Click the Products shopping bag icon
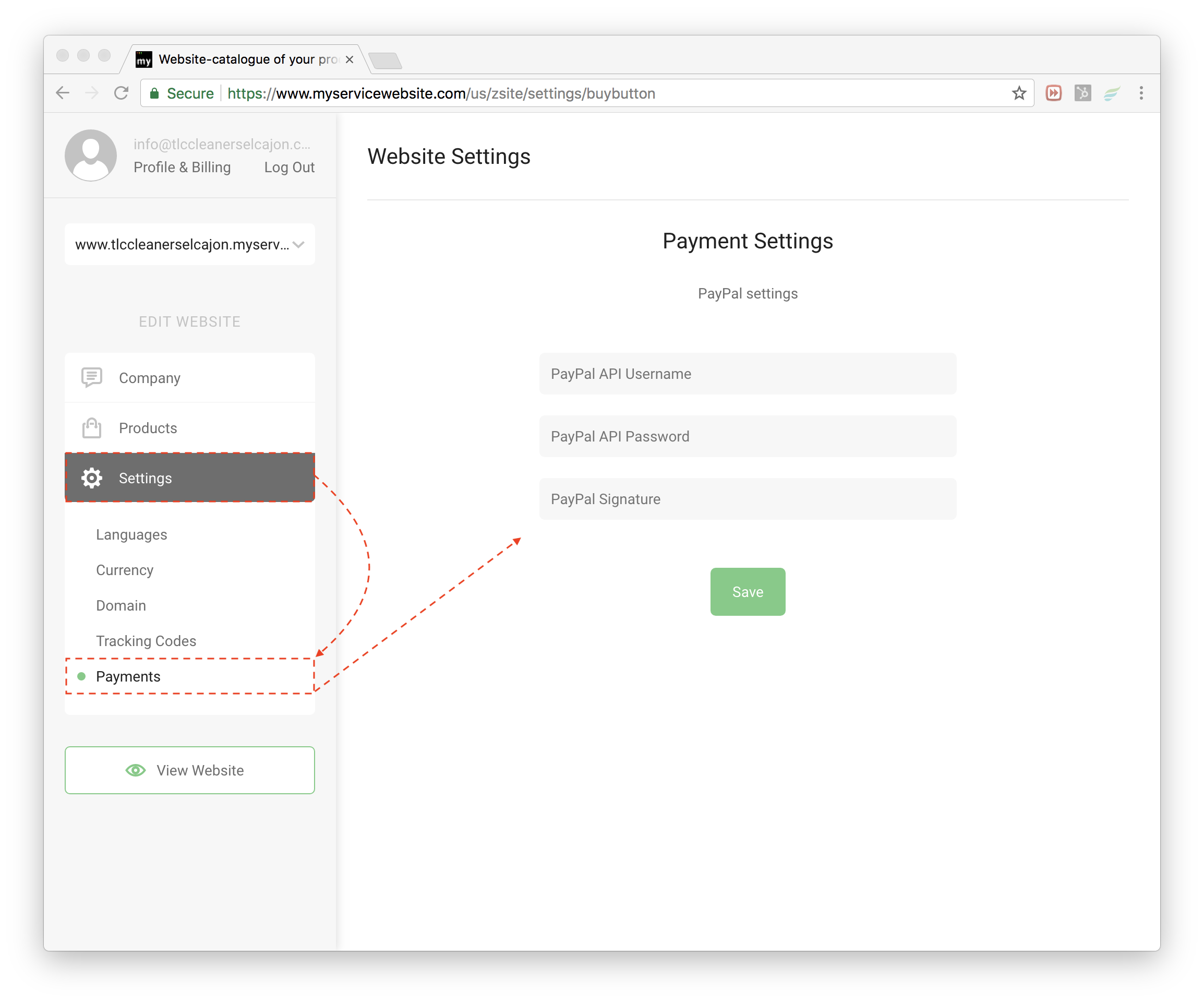The height and width of the screenshot is (1003, 1204). [x=92, y=428]
